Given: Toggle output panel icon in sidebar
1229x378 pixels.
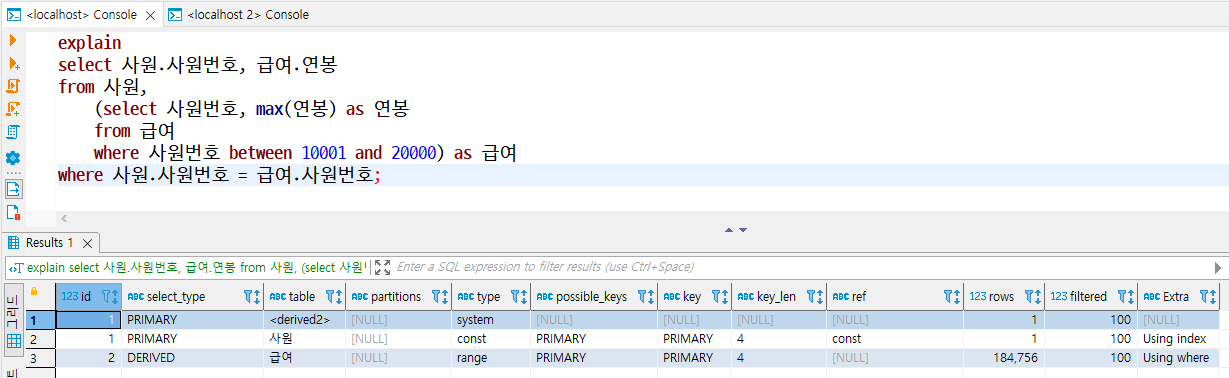Looking at the screenshot, I should [x=13, y=189].
